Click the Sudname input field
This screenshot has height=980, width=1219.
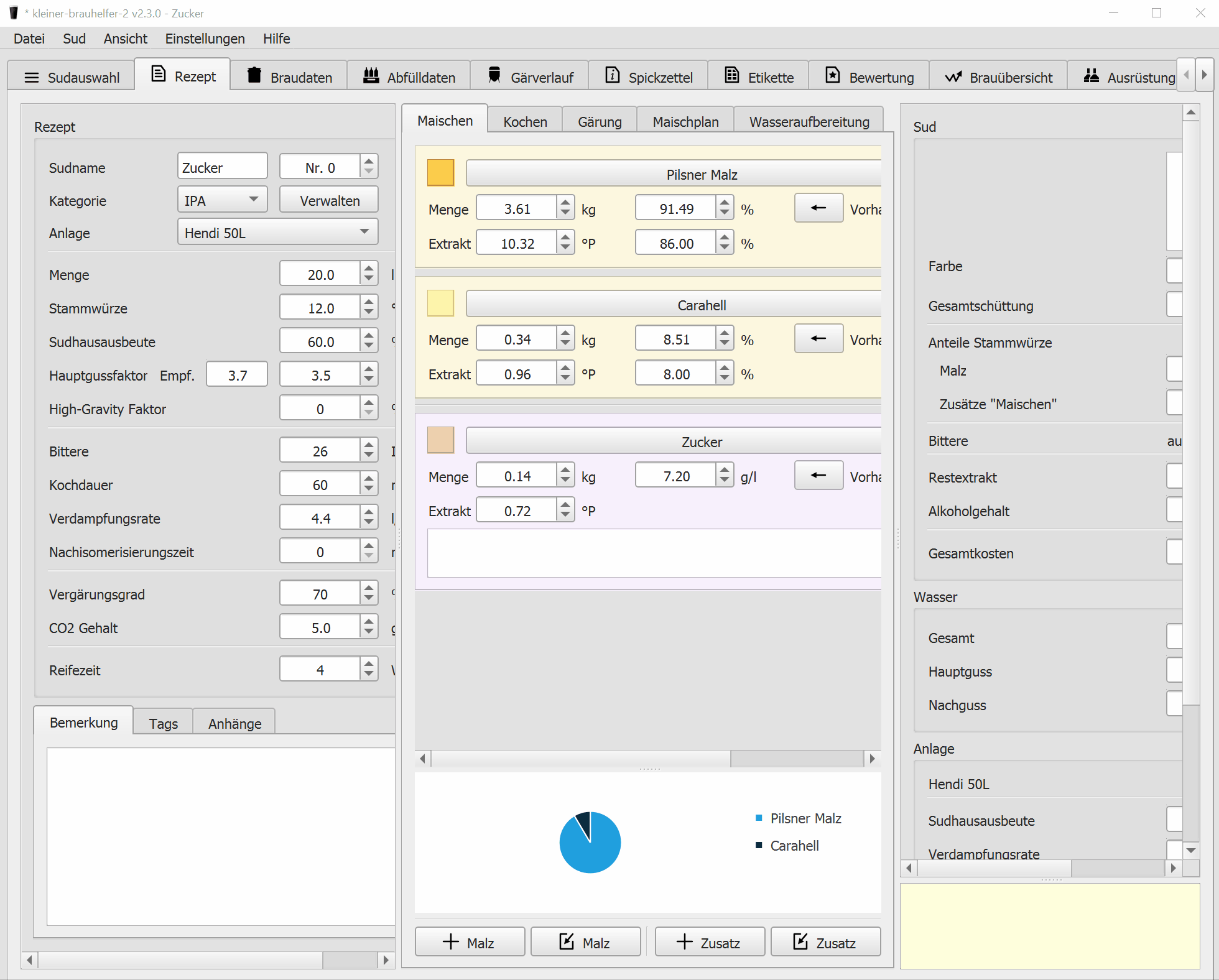[x=222, y=167]
